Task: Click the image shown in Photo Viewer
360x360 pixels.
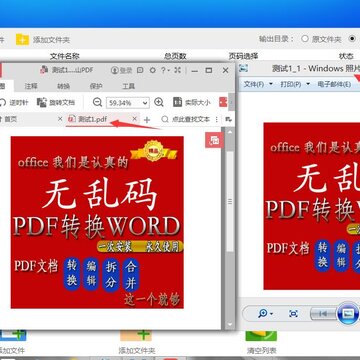Action: pyautogui.click(x=312, y=206)
